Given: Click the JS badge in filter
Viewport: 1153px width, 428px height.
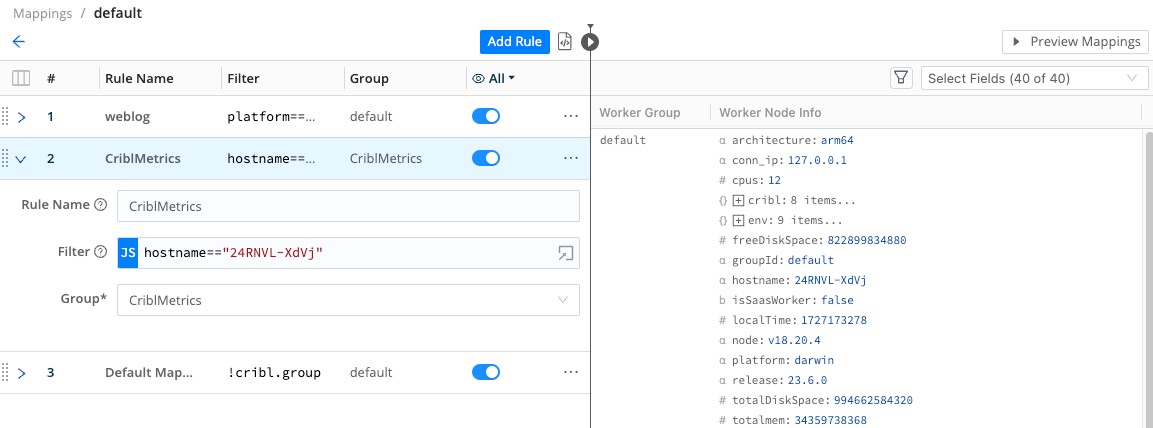Looking at the screenshot, I should [x=128, y=253].
